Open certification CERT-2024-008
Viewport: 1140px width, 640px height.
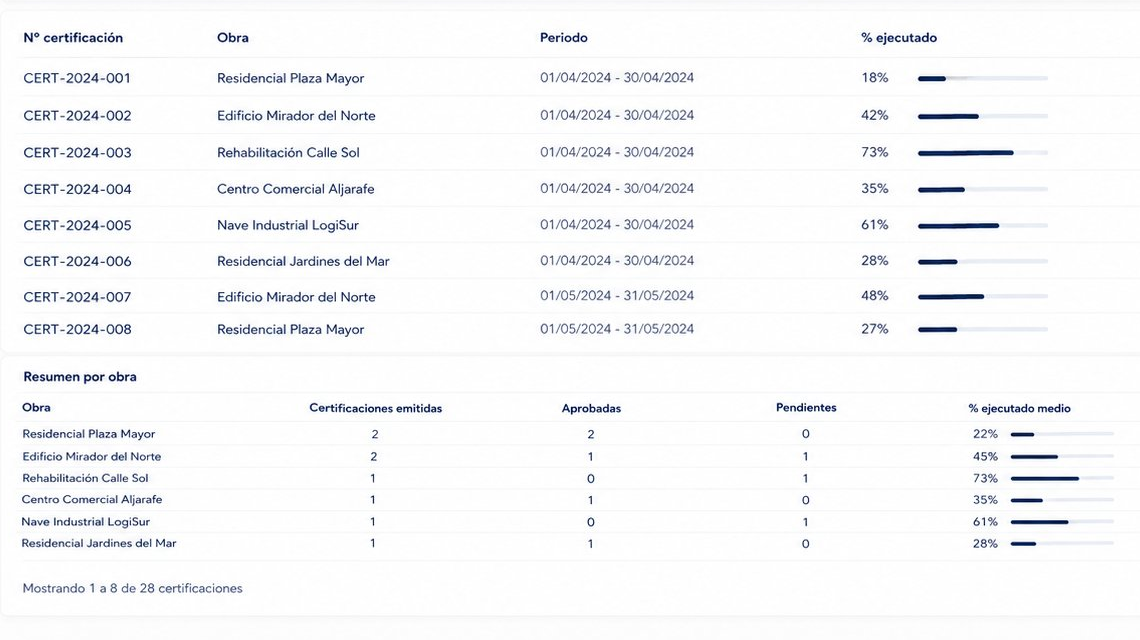click(x=77, y=329)
